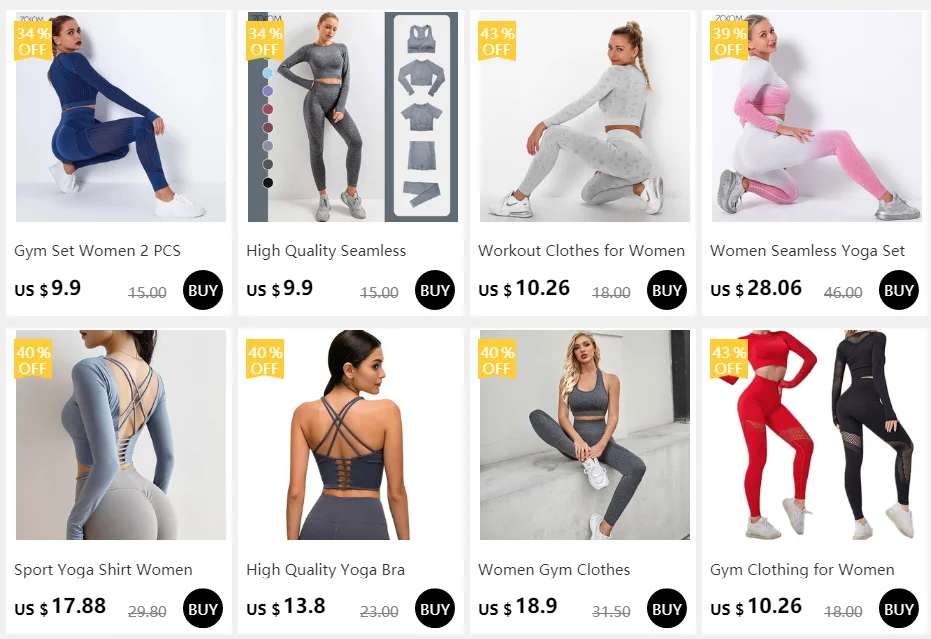This screenshot has height=639, width=931.
Task: Open the blue gym set product photo
Action: 121,117
